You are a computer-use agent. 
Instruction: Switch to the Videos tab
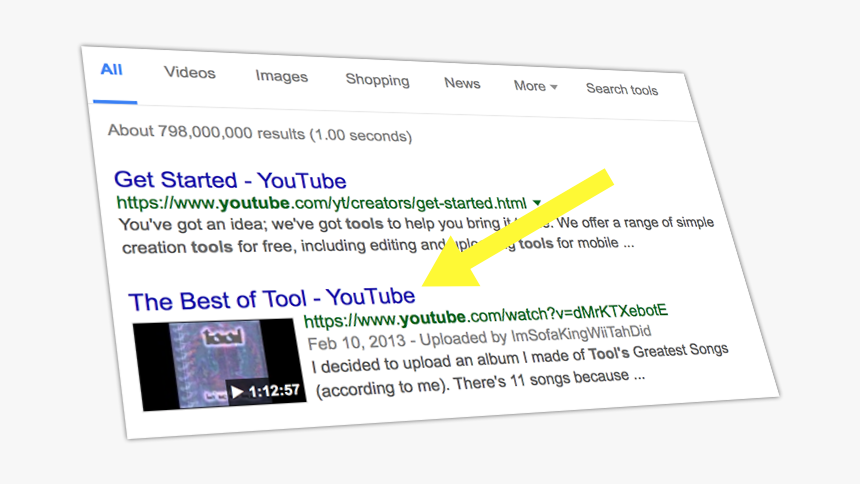pos(190,72)
